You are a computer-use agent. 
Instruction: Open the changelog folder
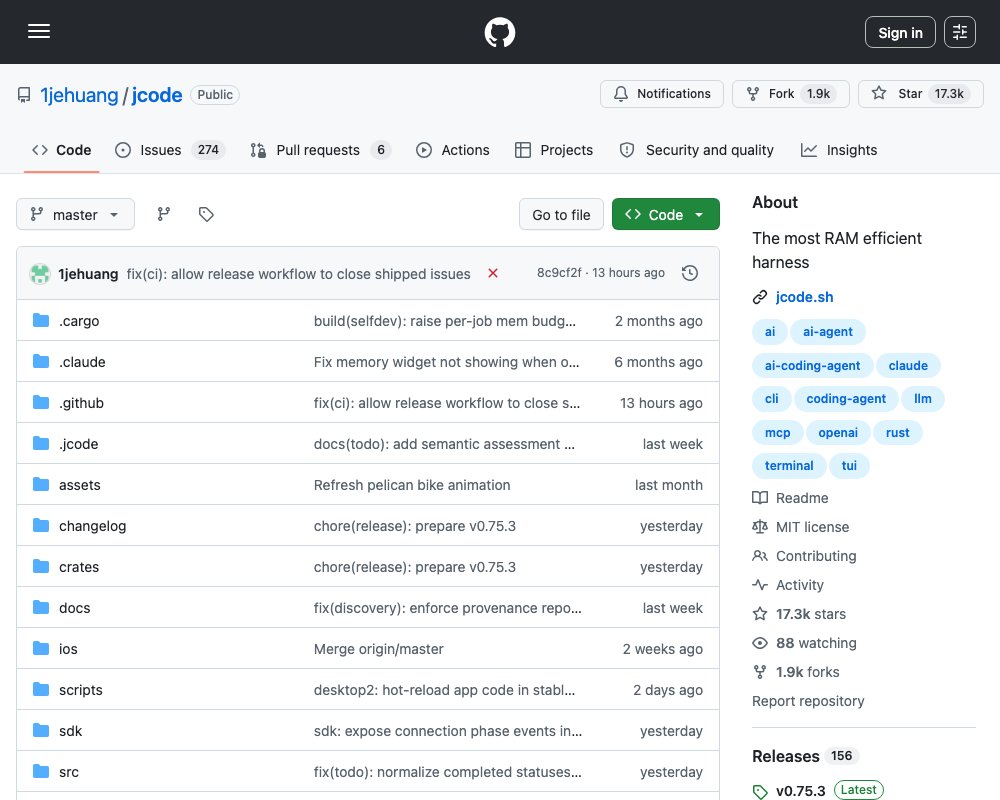click(x=92, y=526)
